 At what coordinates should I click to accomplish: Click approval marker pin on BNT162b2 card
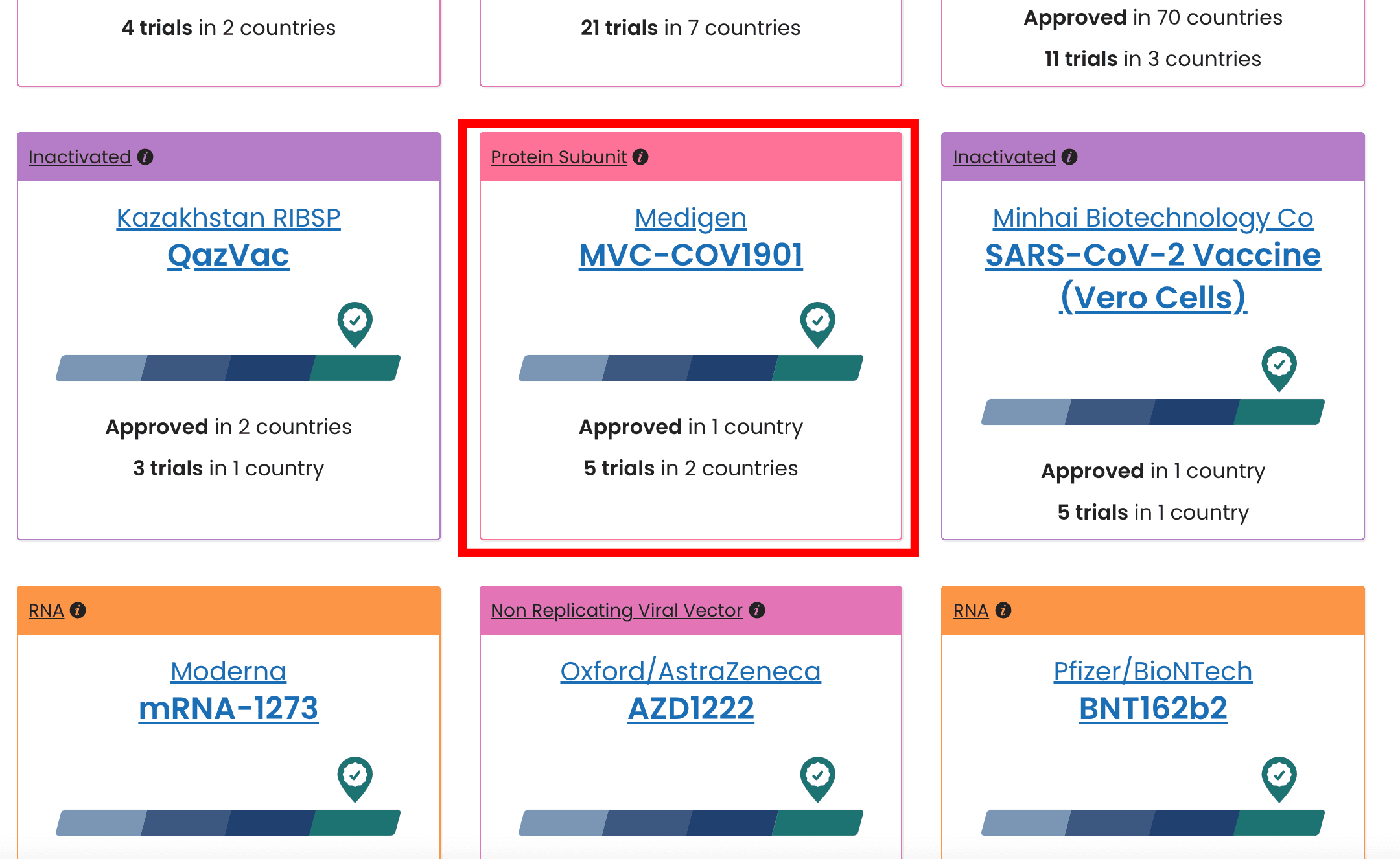click(x=1279, y=779)
